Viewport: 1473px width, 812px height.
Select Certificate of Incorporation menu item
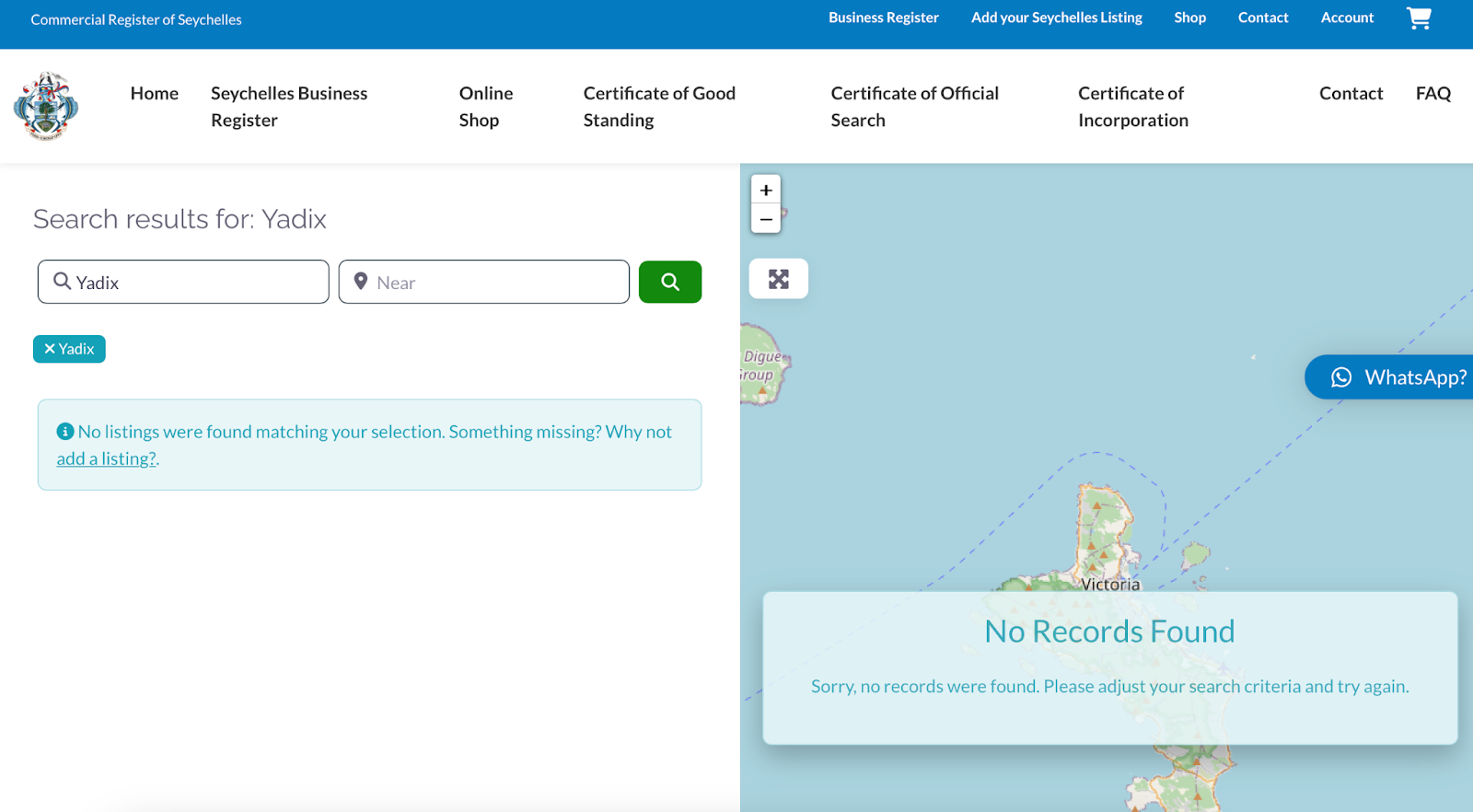point(1132,107)
